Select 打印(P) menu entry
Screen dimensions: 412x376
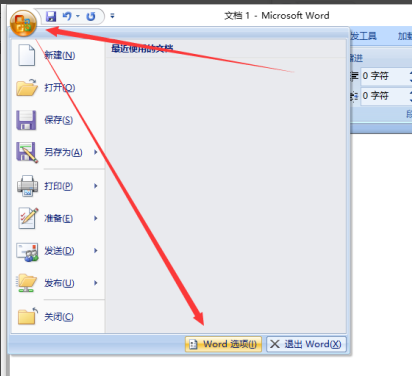[x=58, y=186]
